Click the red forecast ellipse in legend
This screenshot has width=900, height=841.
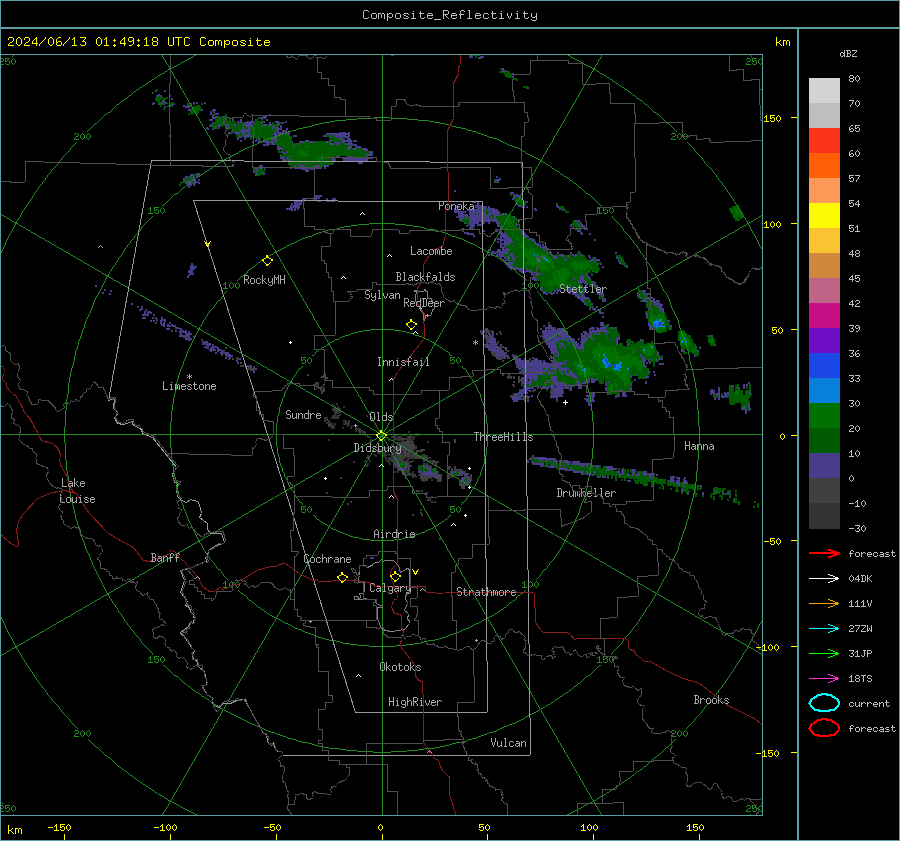tap(824, 728)
